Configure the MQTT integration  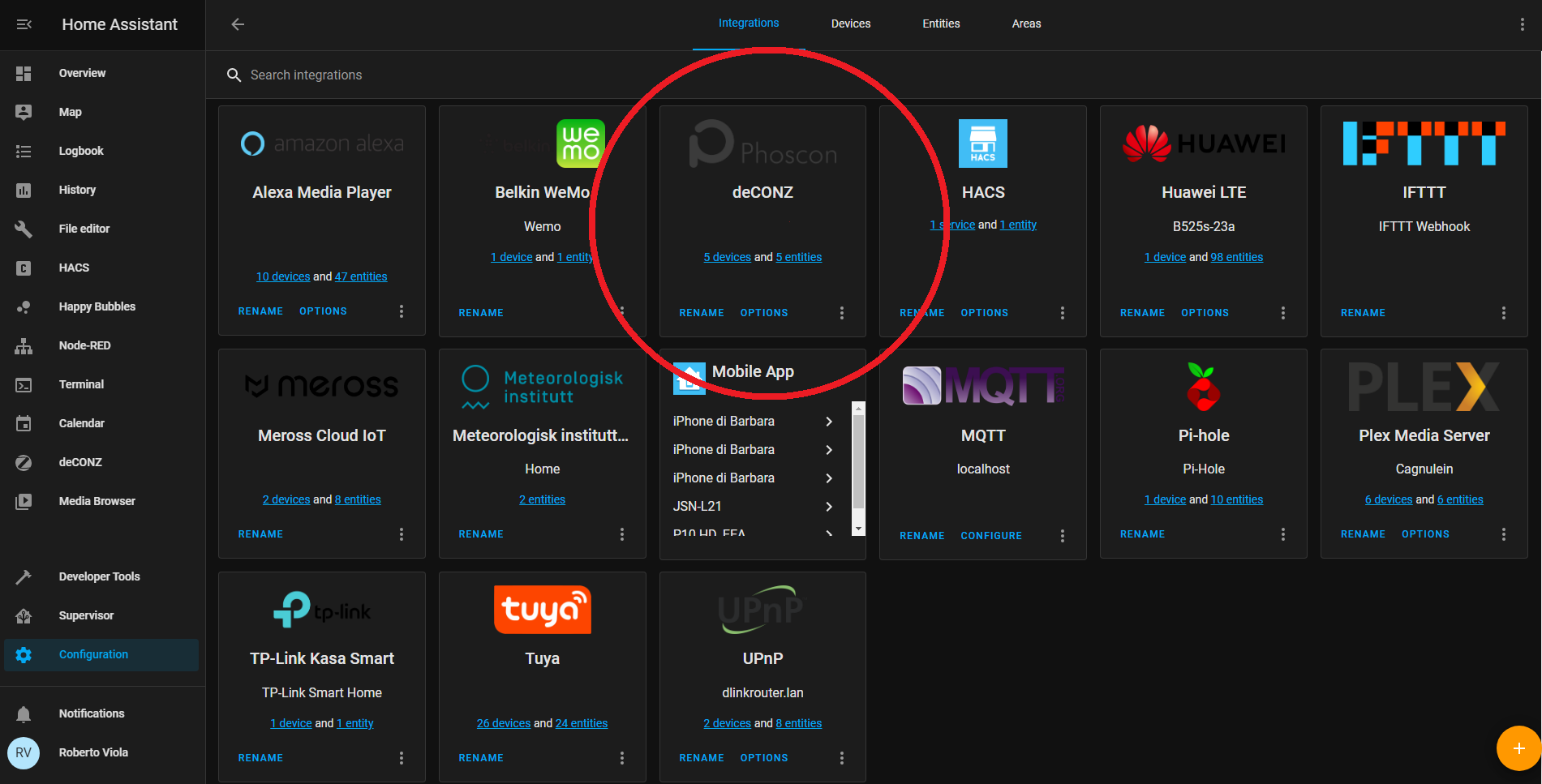click(991, 536)
